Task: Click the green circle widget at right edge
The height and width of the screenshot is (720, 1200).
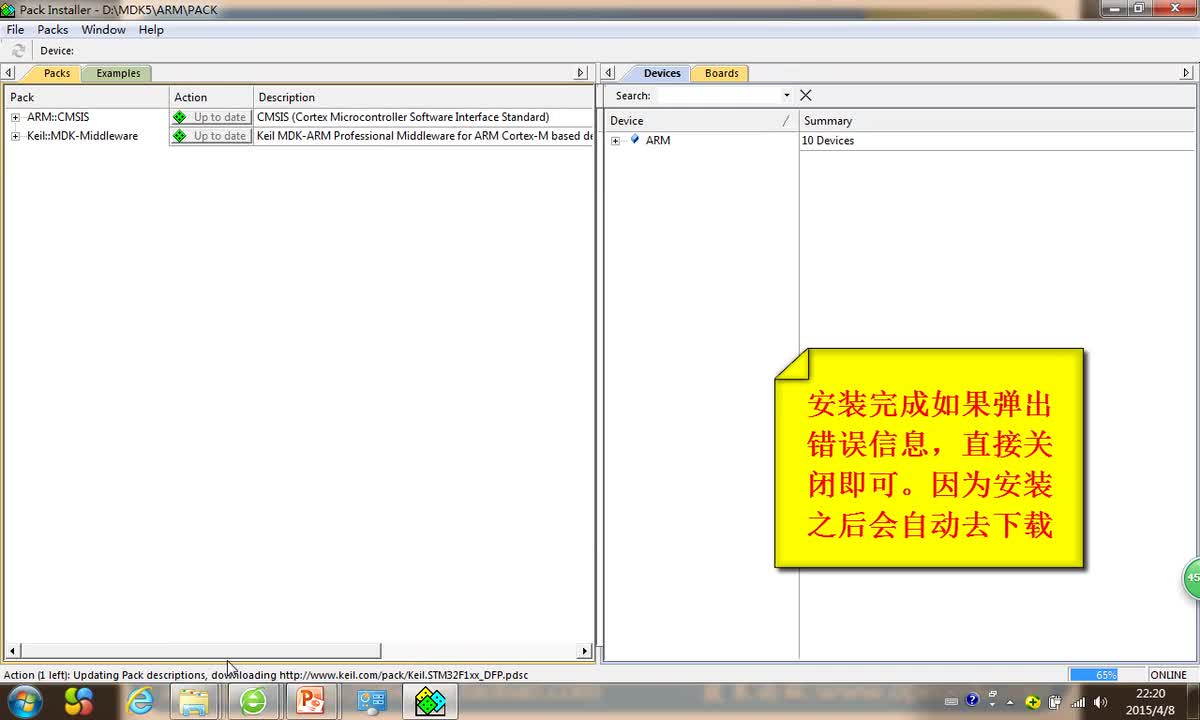Action: coord(1192,578)
